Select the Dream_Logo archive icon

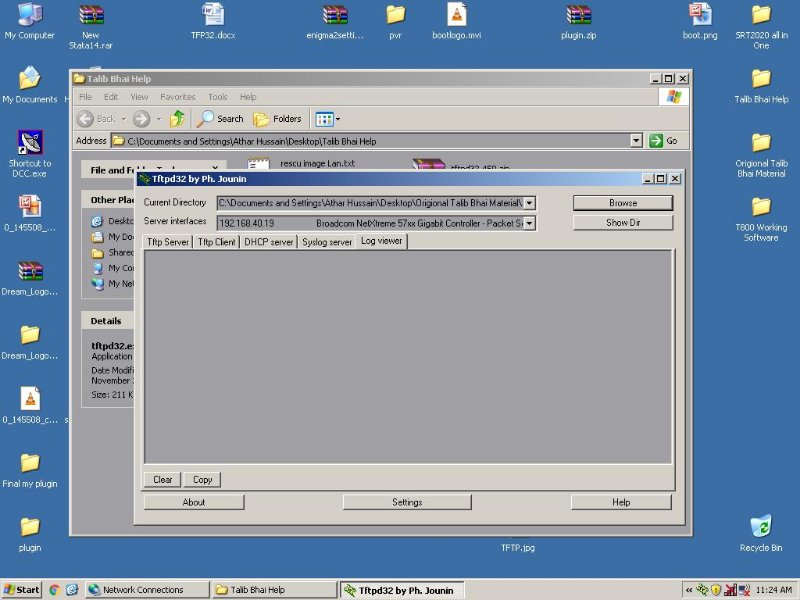pos(30,278)
